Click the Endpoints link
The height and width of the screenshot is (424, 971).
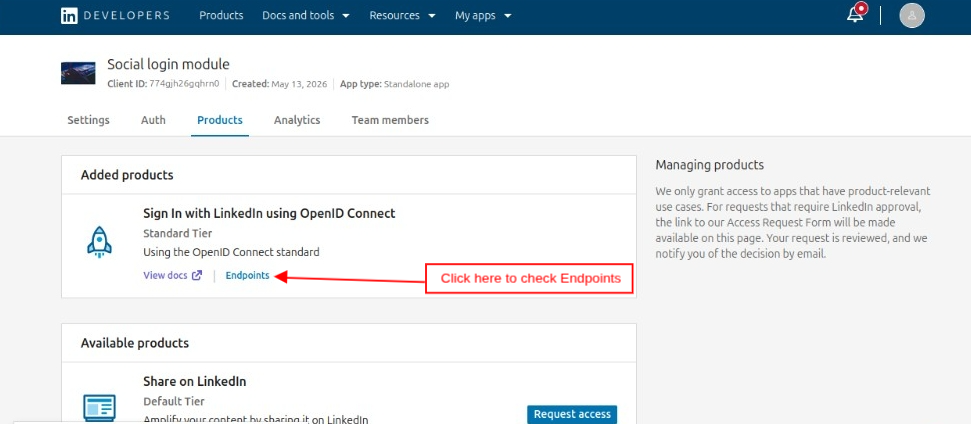[x=248, y=275]
